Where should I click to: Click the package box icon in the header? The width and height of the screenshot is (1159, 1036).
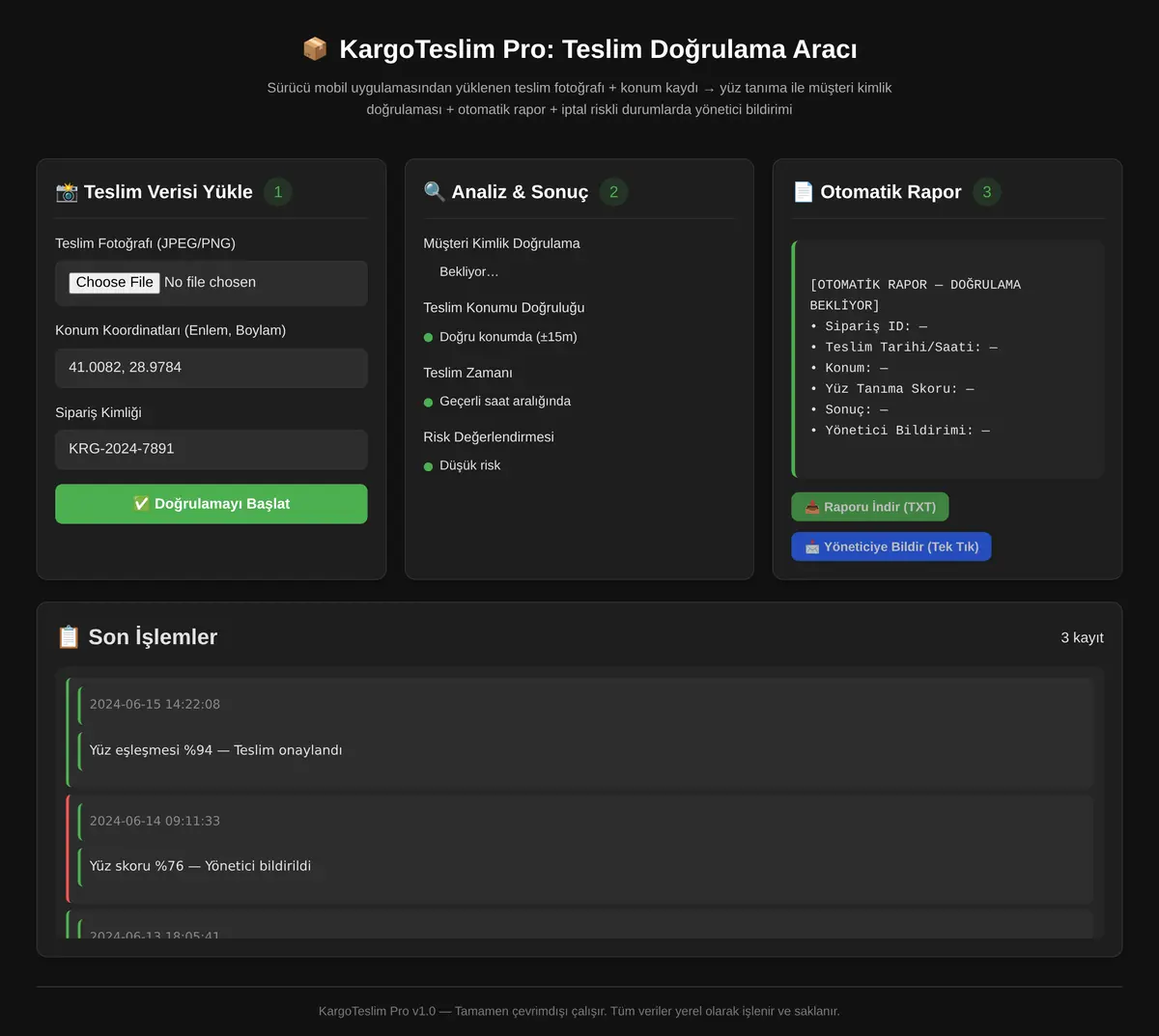click(x=315, y=49)
